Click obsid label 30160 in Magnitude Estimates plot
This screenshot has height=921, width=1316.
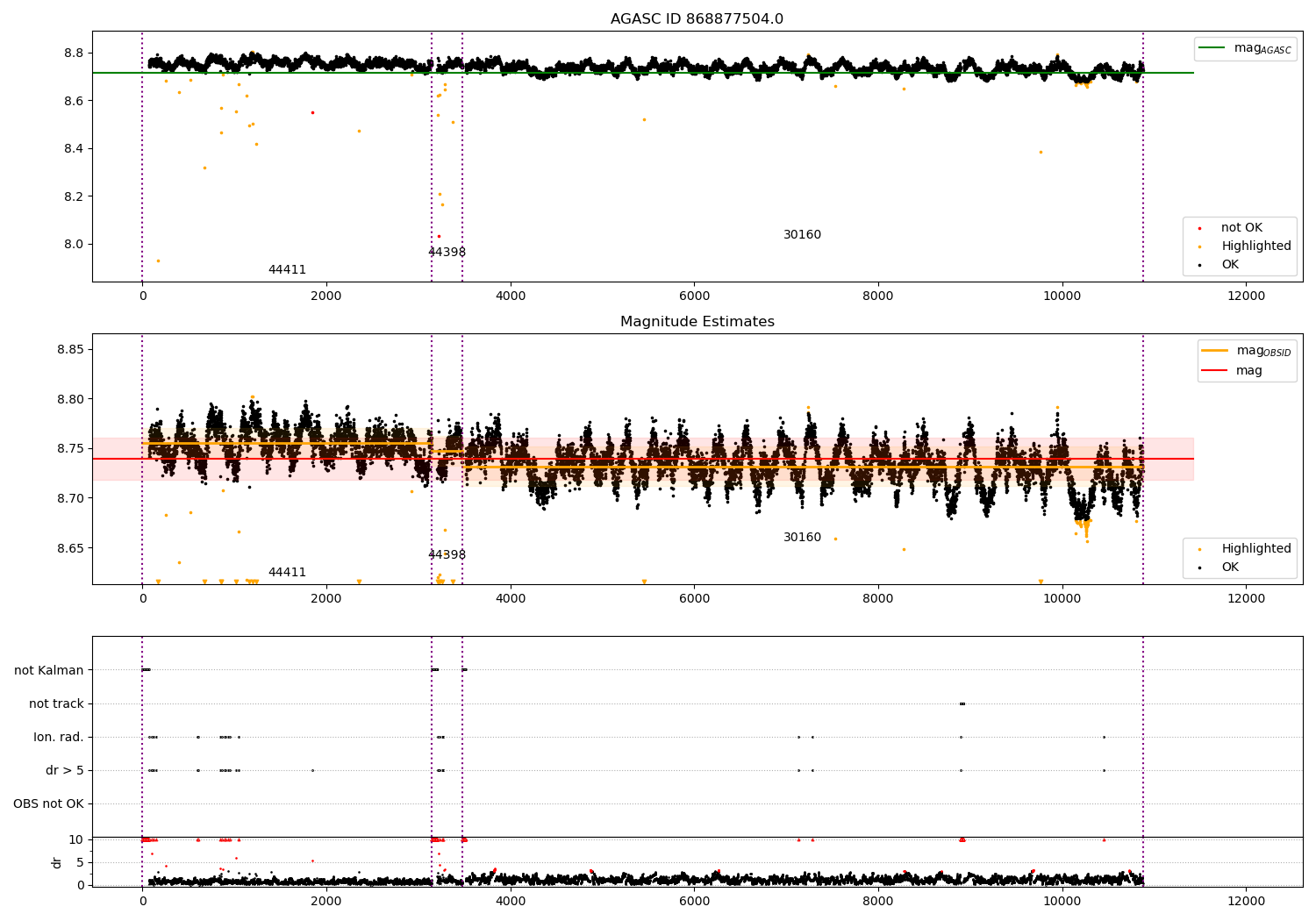[x=802, y=538]
